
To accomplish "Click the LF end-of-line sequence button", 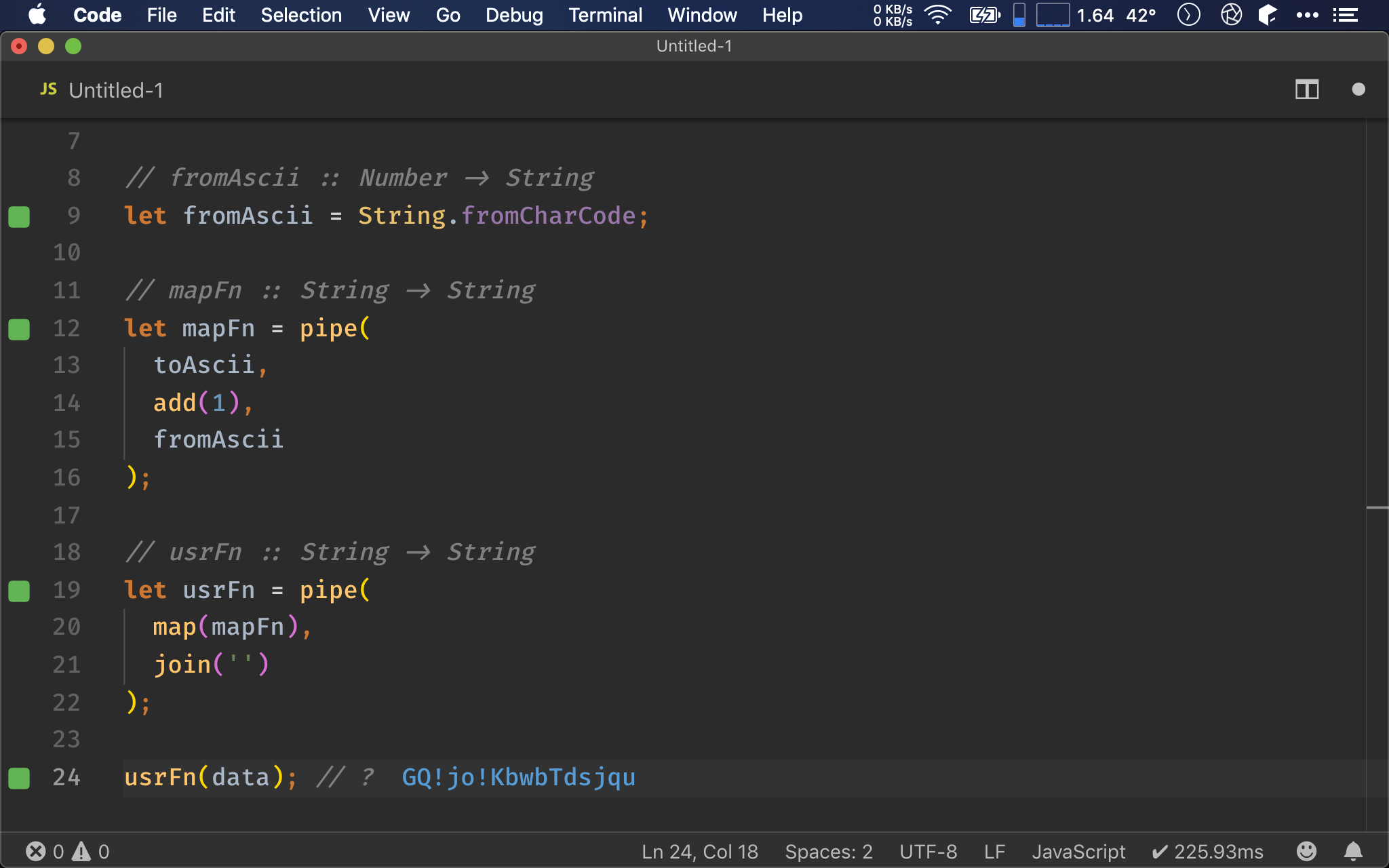I will coord(994,851).
